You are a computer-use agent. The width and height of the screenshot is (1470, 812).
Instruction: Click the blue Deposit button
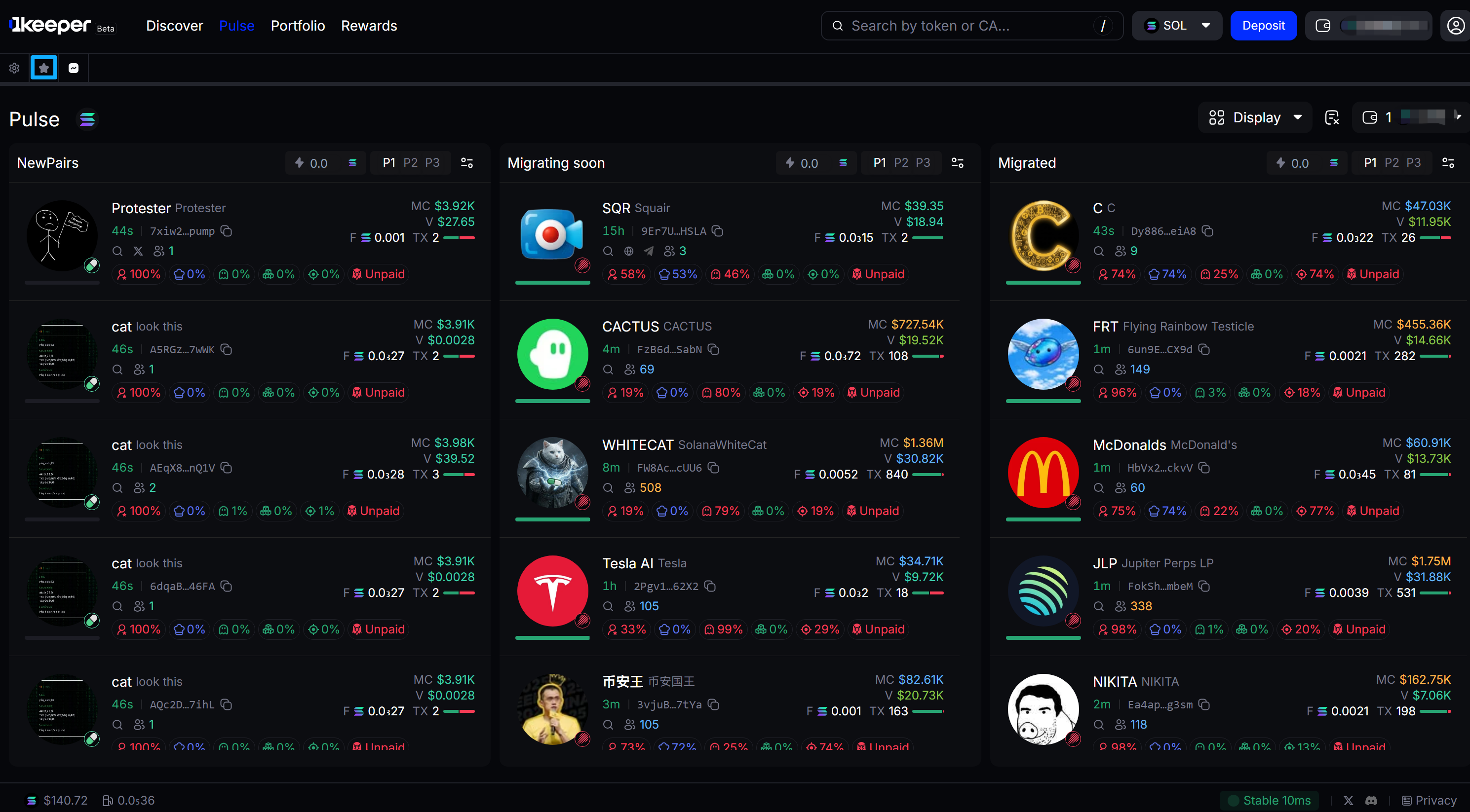pyautogui.click(x=1263, y=26)
